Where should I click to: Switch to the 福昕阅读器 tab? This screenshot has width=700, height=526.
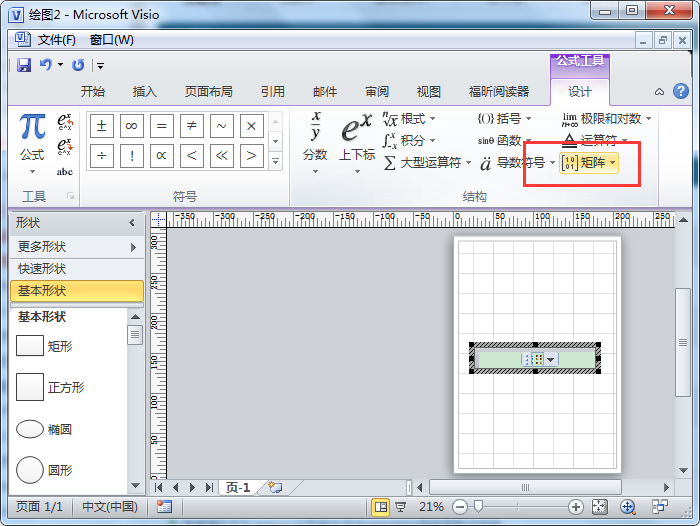pyautogui.click(x=499, y=92)
